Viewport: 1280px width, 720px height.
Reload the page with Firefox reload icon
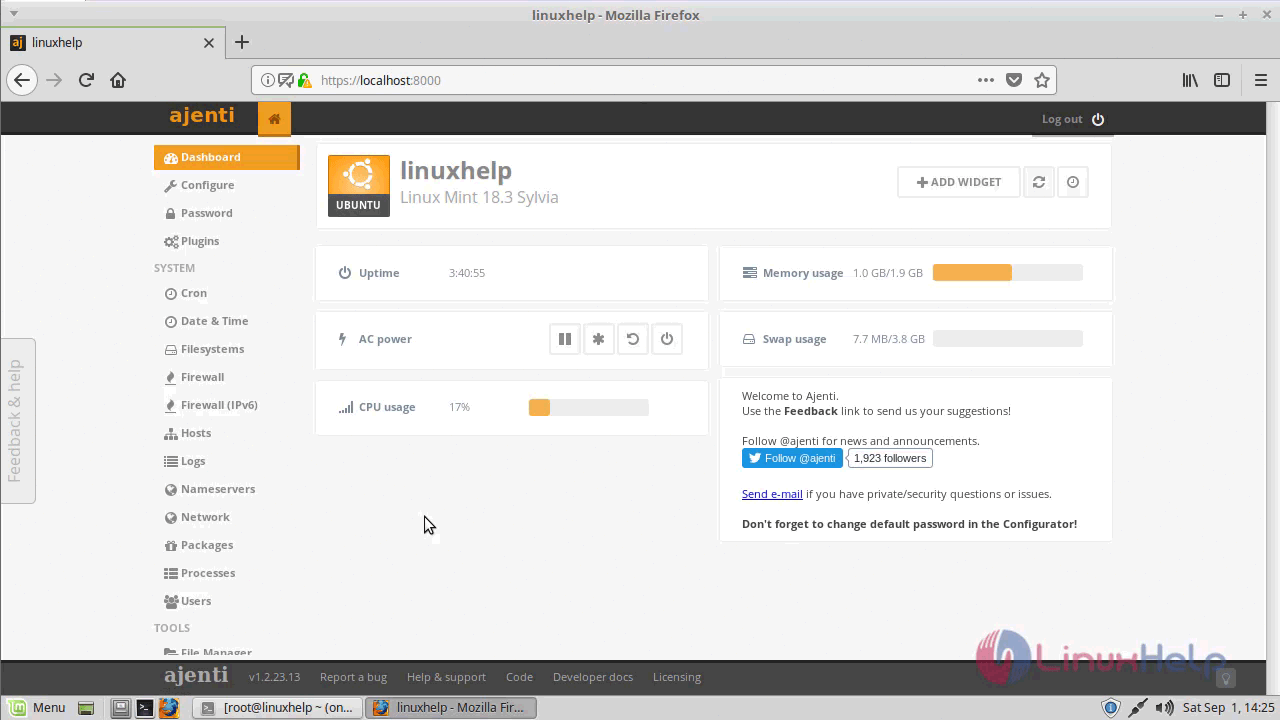(86, 80)
